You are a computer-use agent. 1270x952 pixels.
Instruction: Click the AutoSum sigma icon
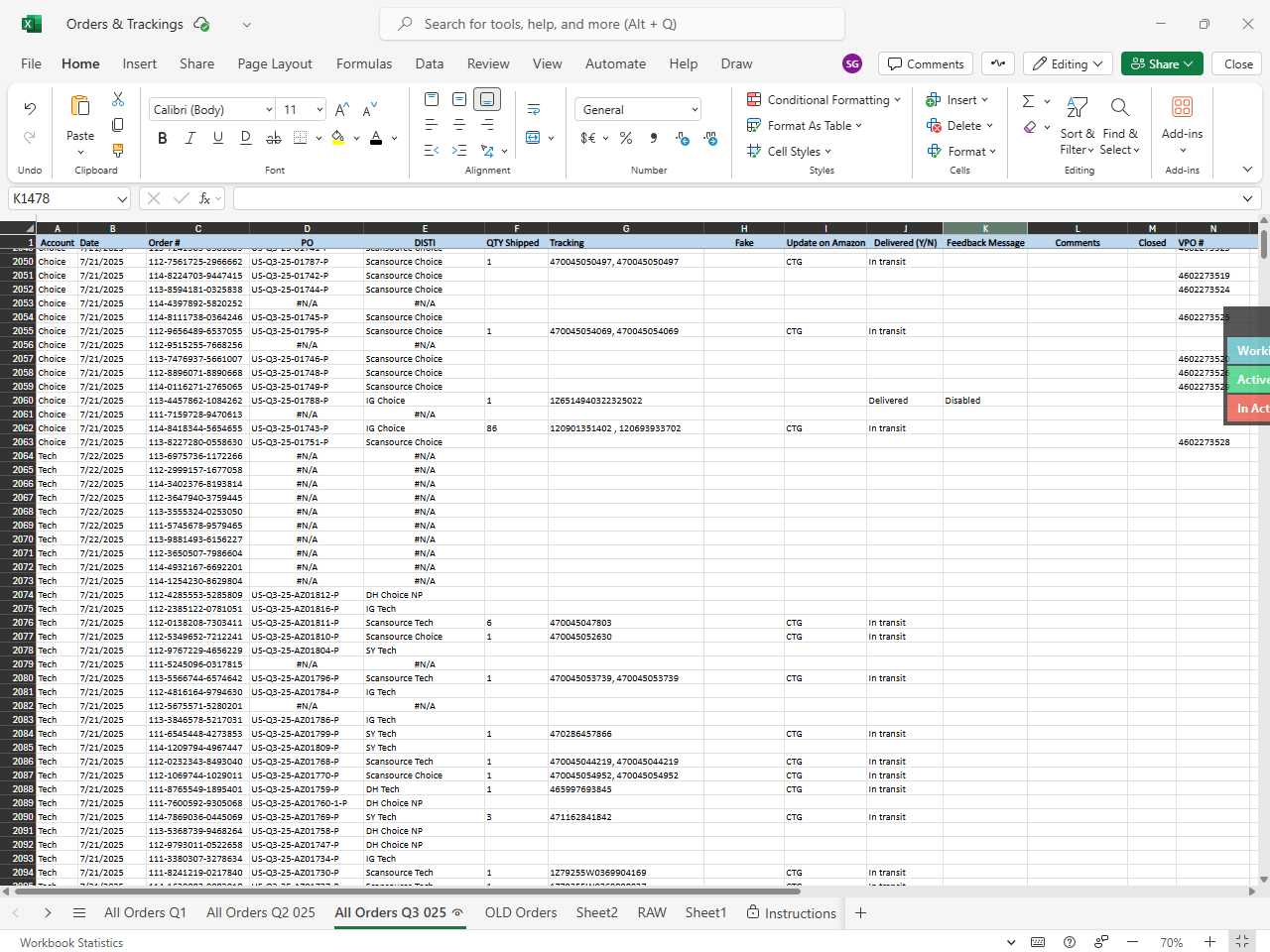(1029, 100)
